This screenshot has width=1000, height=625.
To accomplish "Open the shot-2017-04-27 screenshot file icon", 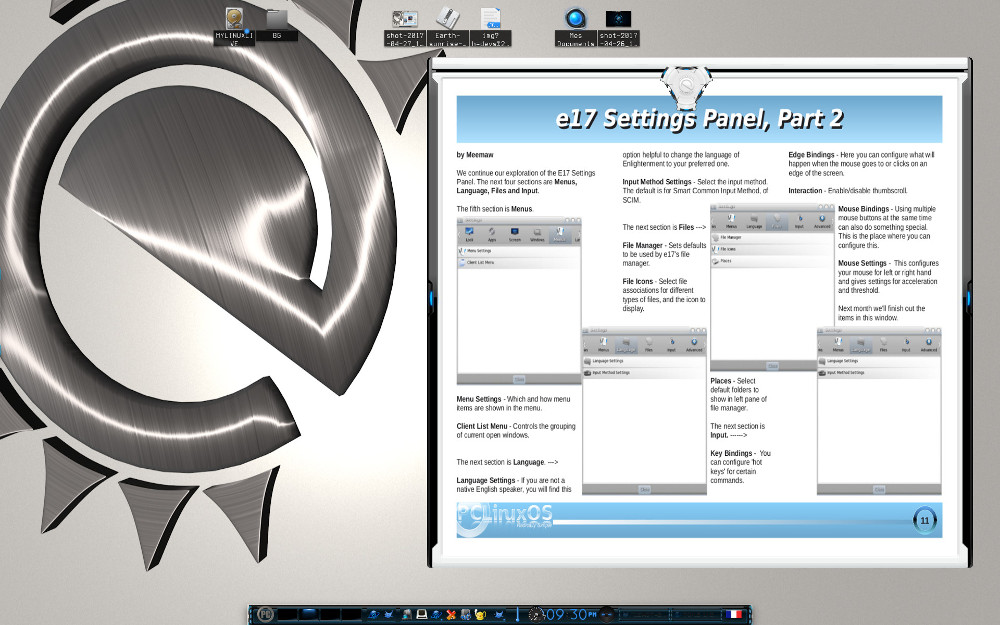I will pos(405,27).
